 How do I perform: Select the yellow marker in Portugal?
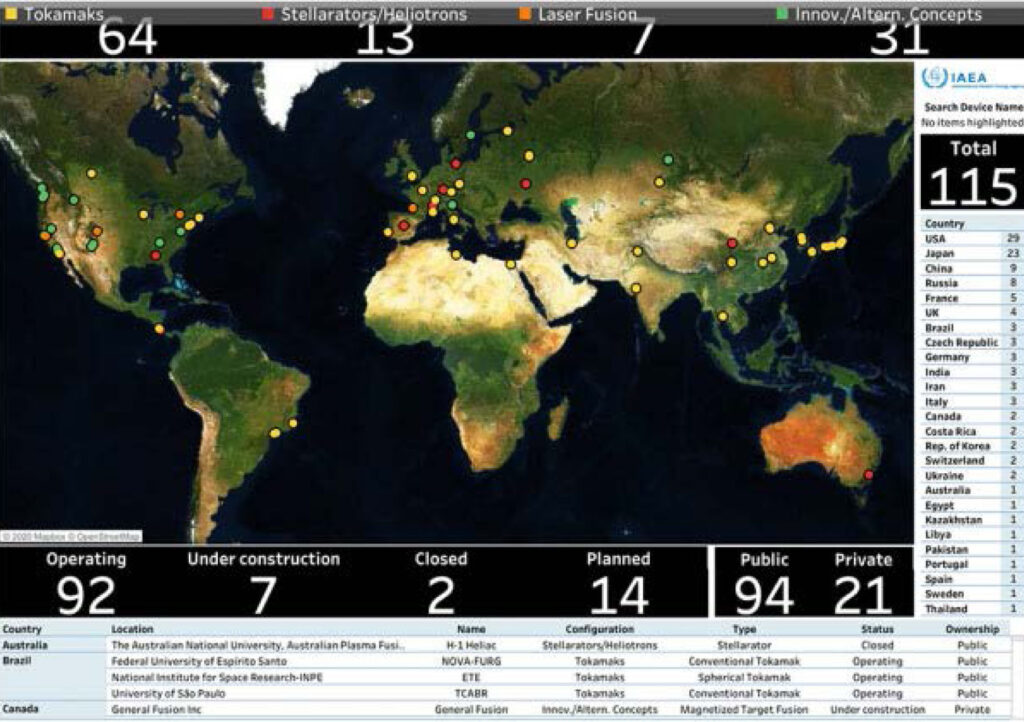387,232
